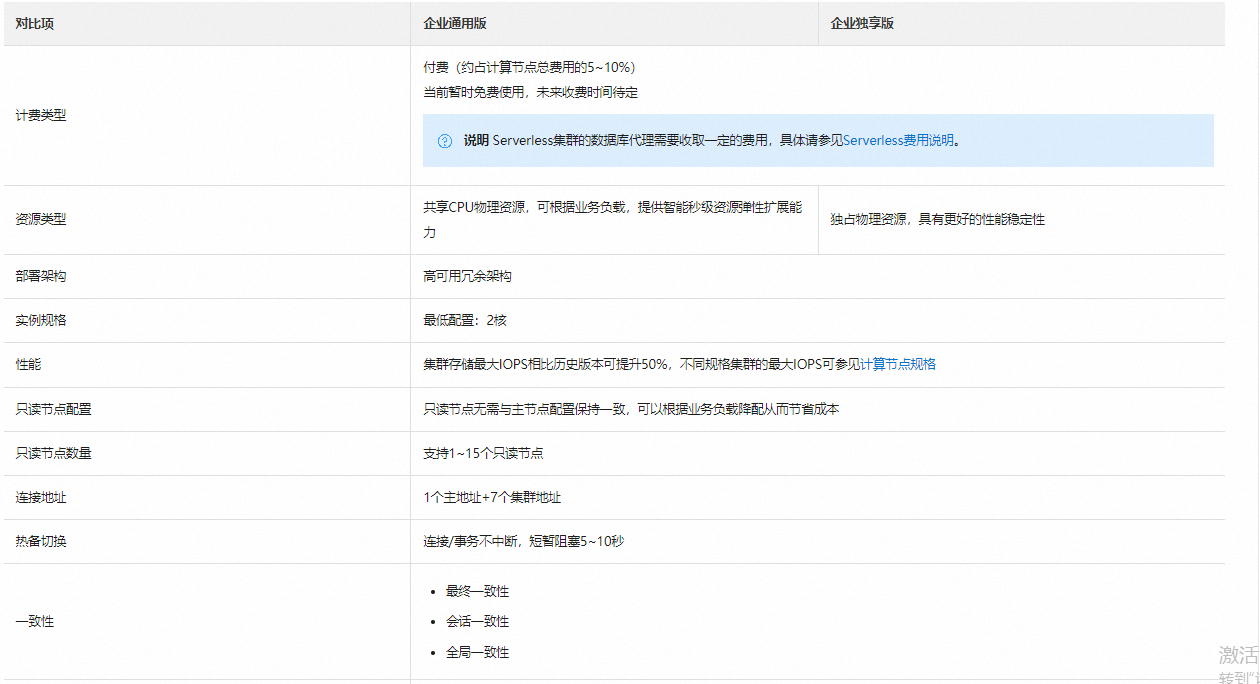Image resolution: width=1260 pixels, height=684 pixels.
Task: Click the question mark icon beside 说明
Action: pos(445,141)
